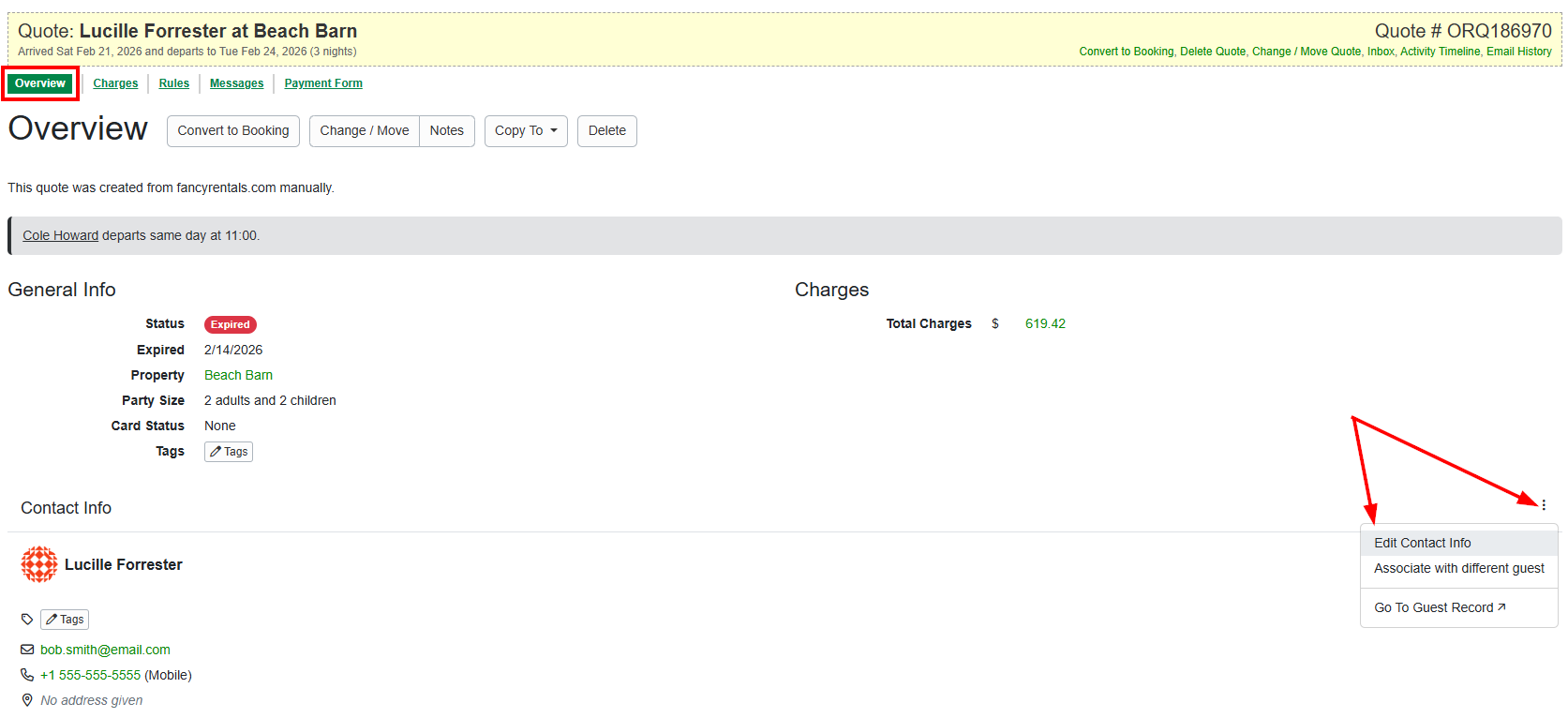Open the Beach Barn property link

click(238, 375)
